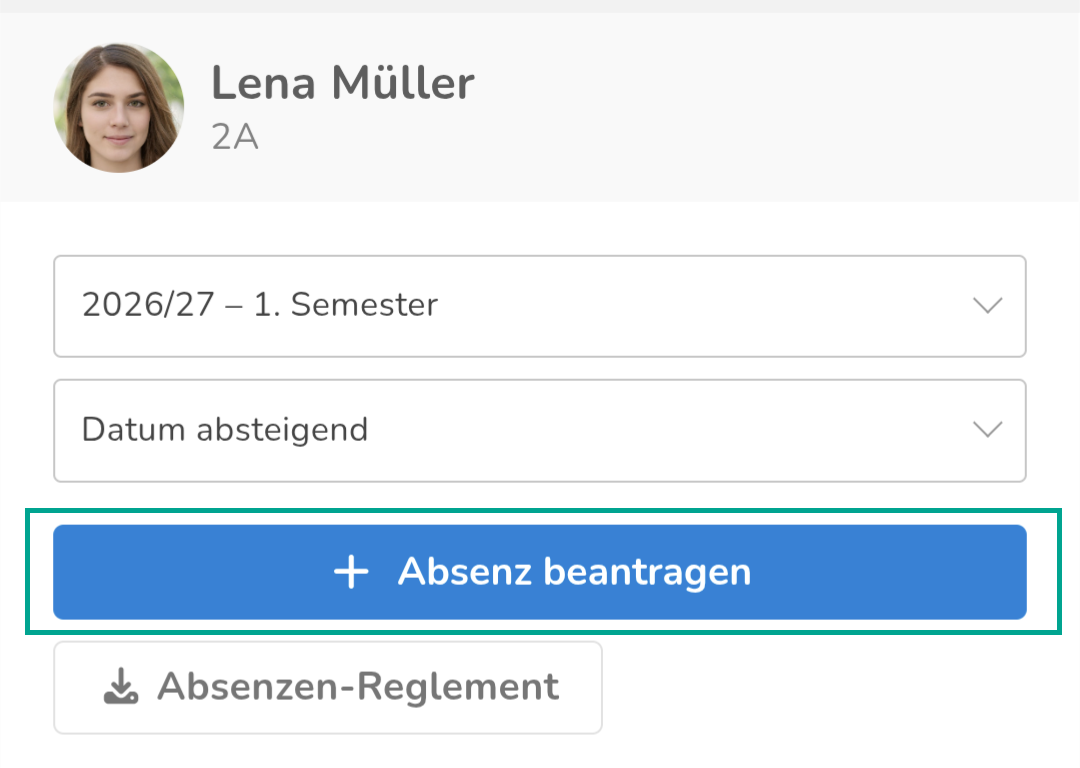Click the class label 2A

click(x=235, y=137)
